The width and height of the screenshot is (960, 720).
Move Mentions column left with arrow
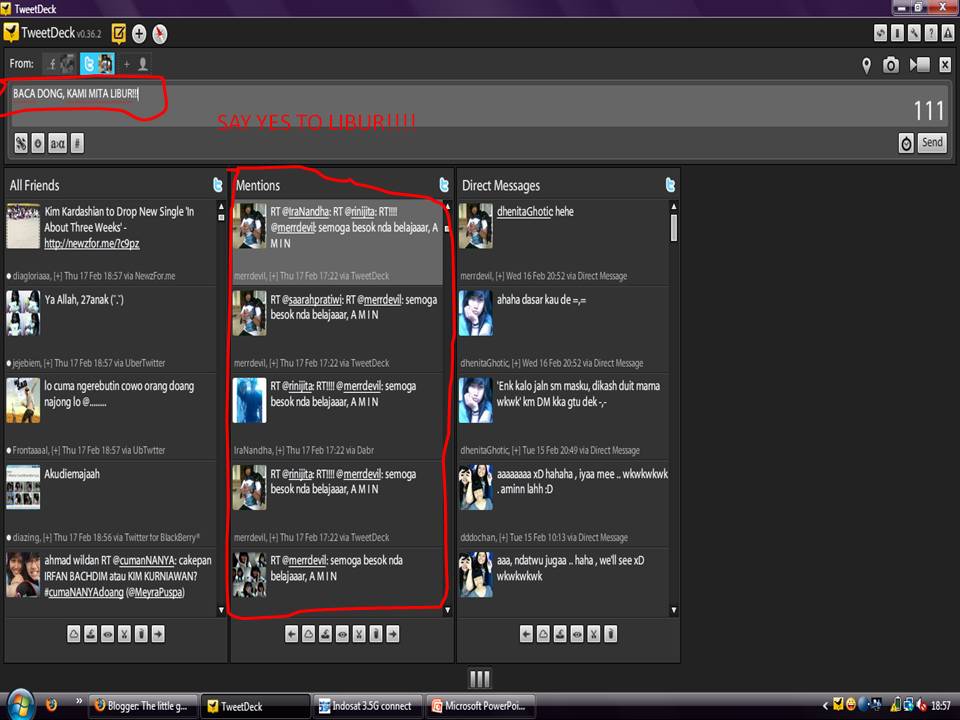291,634
